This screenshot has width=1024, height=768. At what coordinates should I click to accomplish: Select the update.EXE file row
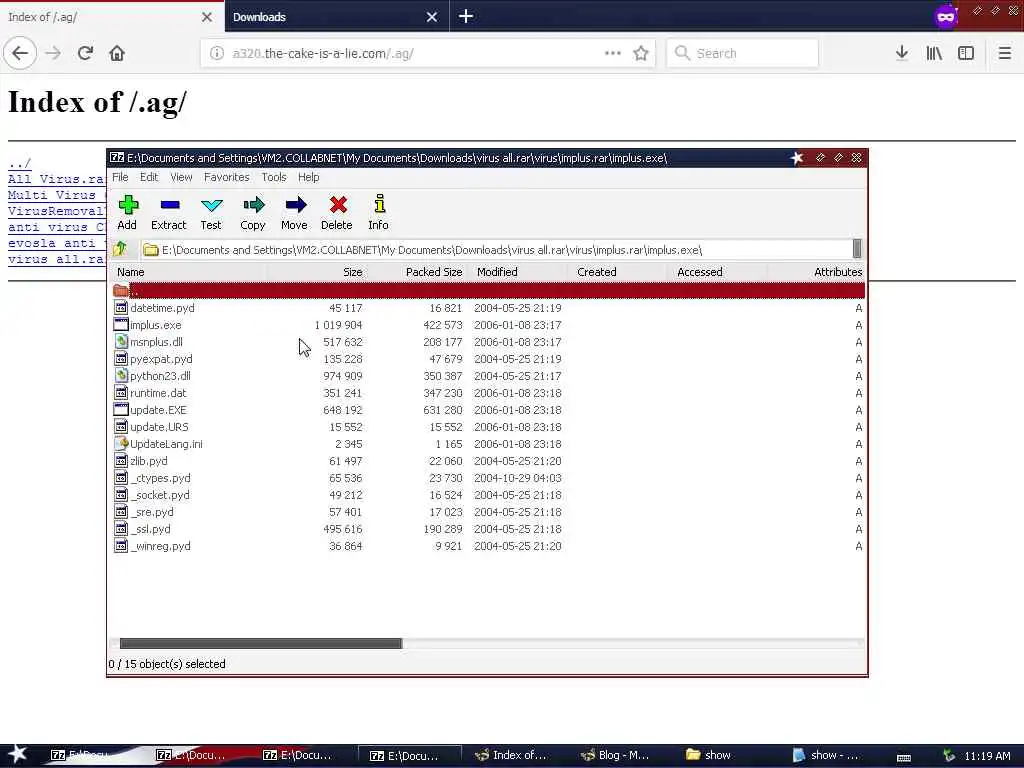coord(488,409)
